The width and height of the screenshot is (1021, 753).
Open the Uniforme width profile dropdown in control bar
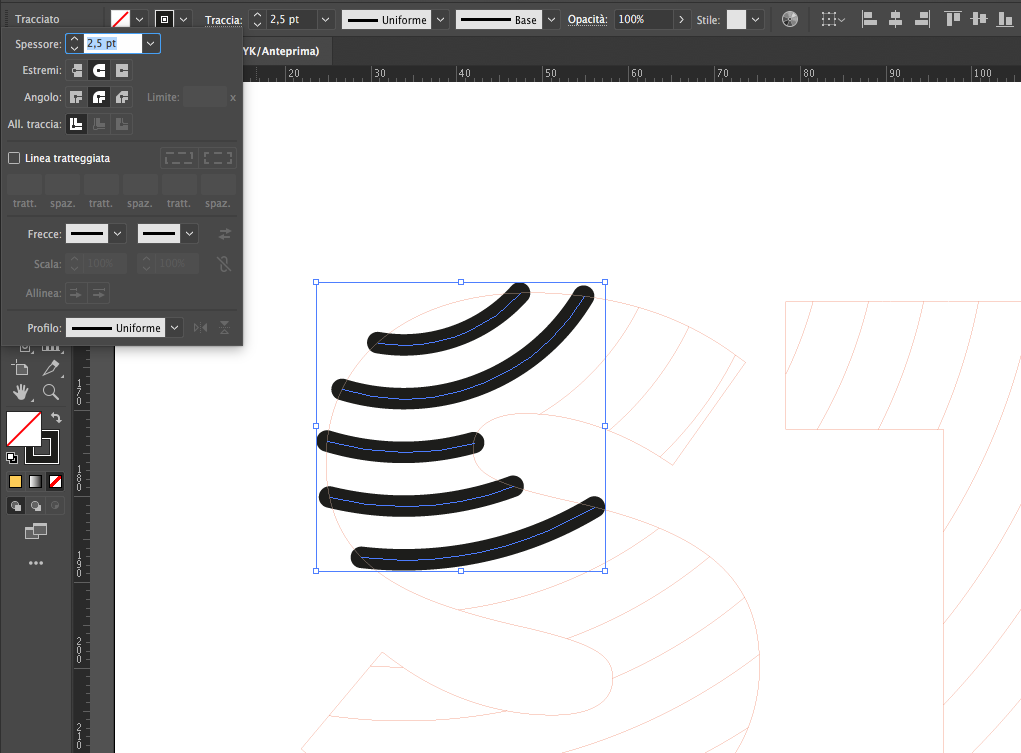pyautogui.click(x=441, y=20)
